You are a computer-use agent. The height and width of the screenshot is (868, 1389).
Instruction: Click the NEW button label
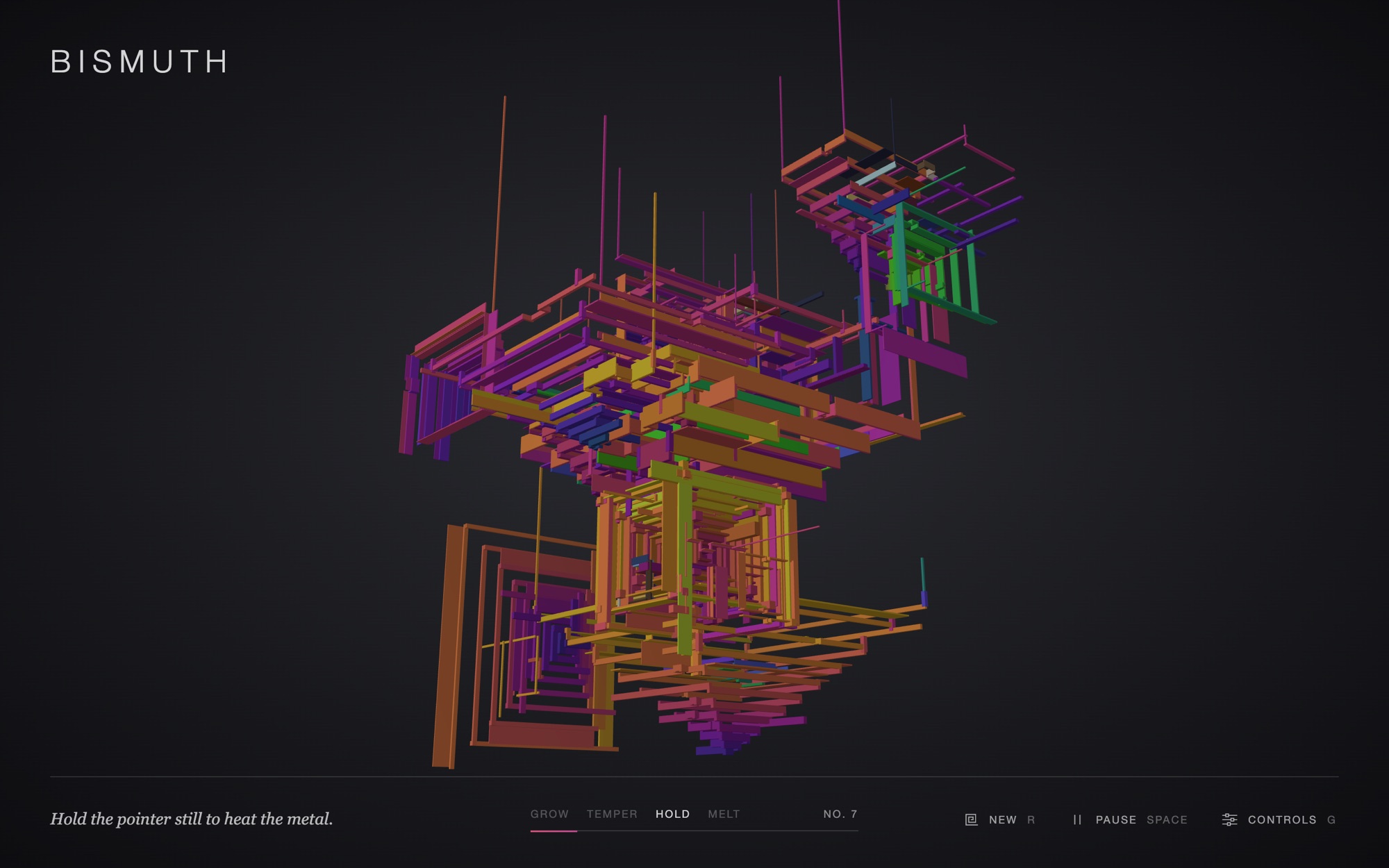click(x=1003, y=819)
